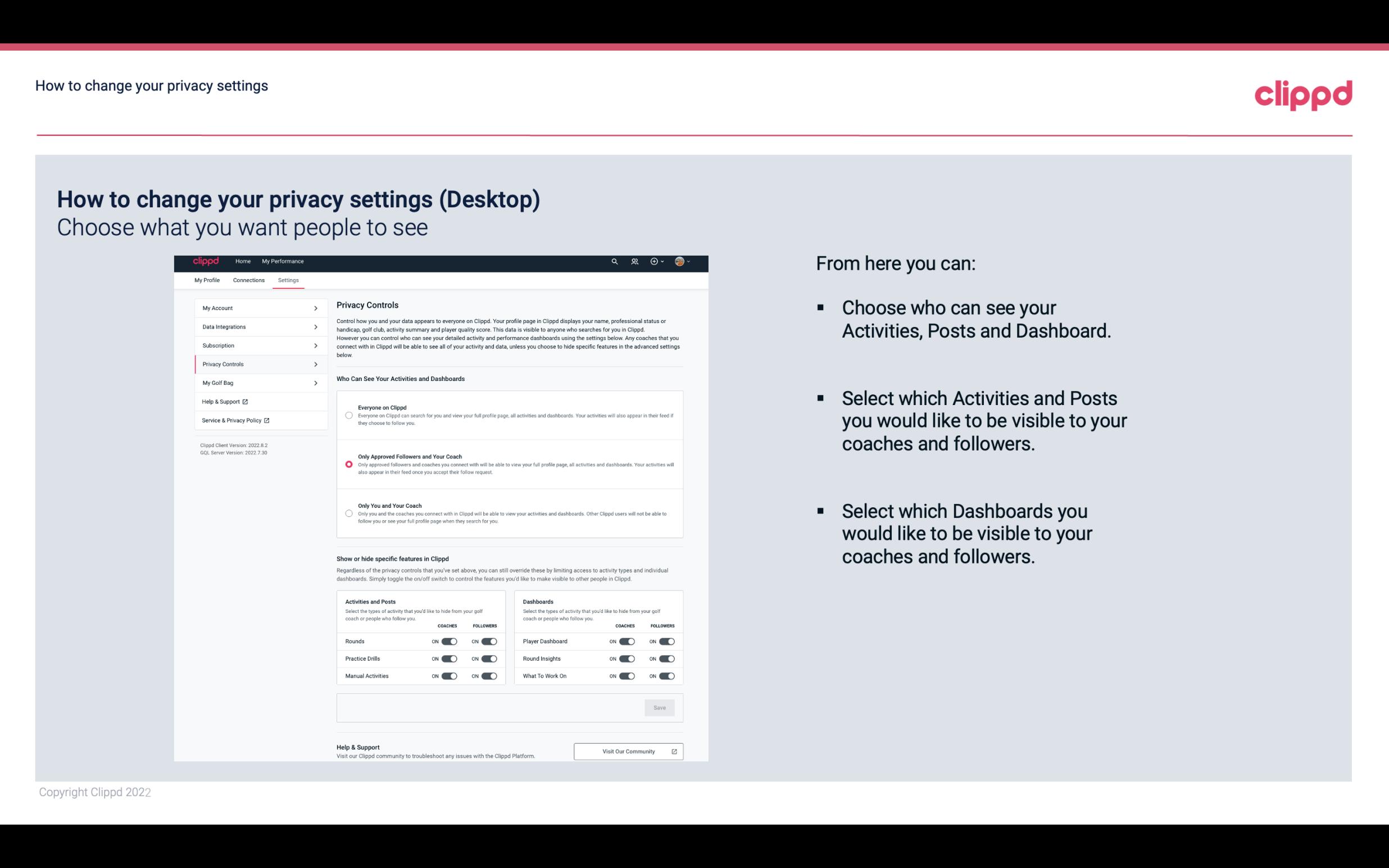Toggle Practice Drills ON for Coaches
This screenshot has width=1389, height=868.
pos(449,659)
